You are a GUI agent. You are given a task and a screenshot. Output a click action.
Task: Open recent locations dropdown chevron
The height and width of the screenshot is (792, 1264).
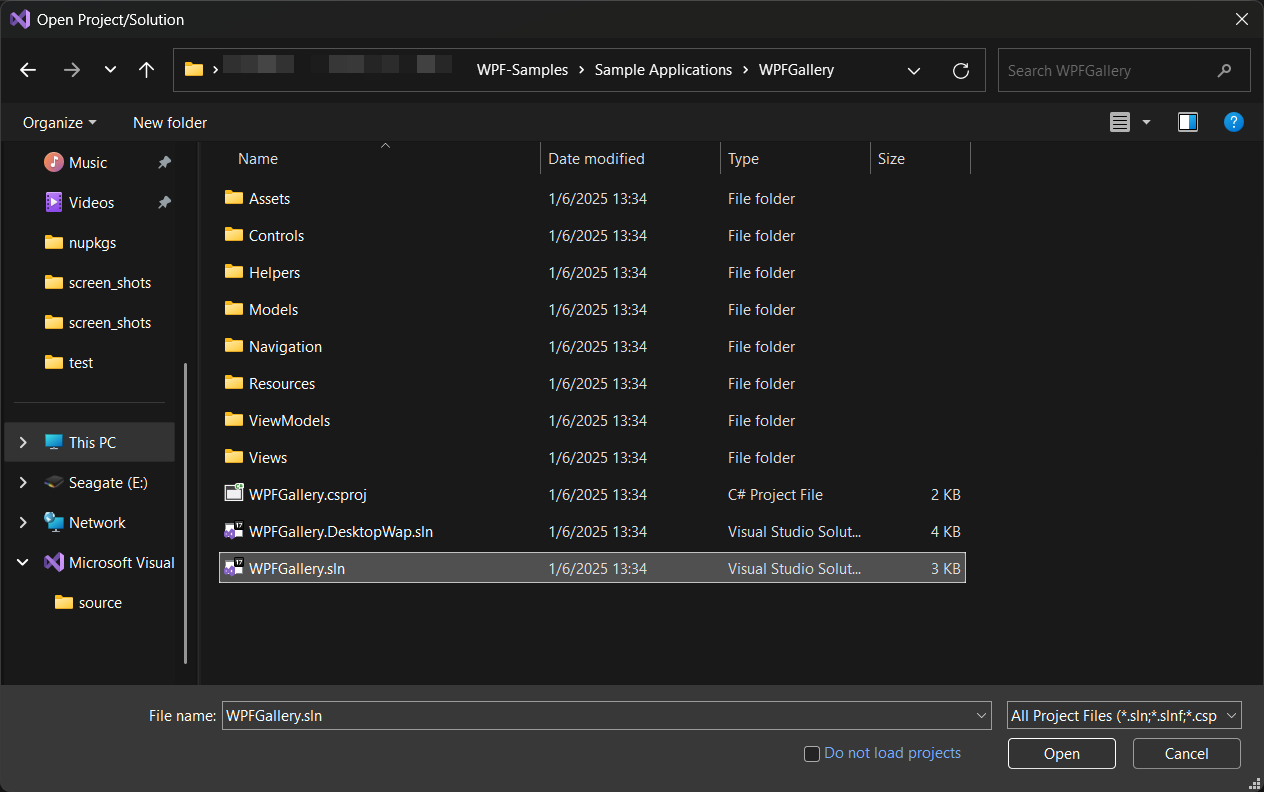pyautogui.click(x=110, y=70)
